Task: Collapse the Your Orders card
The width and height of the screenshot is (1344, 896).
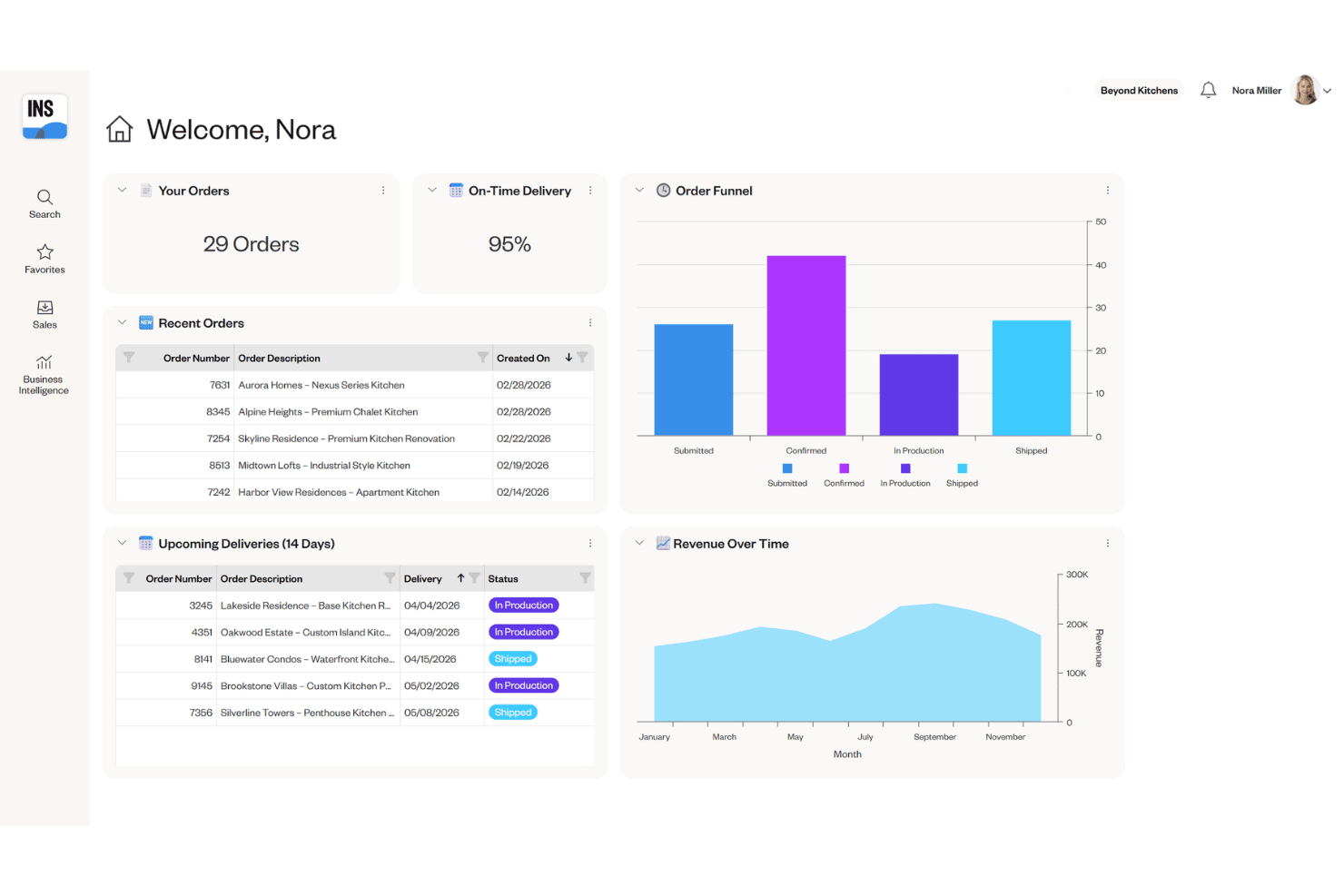Action: pyautogui.click(x=123, y=191)
